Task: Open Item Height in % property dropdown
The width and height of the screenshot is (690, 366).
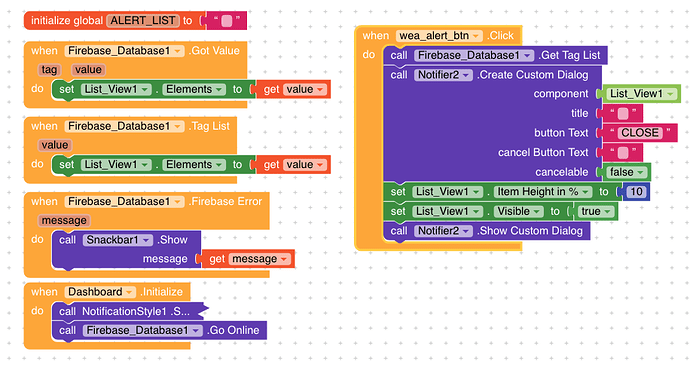Action: coord(542,192)
